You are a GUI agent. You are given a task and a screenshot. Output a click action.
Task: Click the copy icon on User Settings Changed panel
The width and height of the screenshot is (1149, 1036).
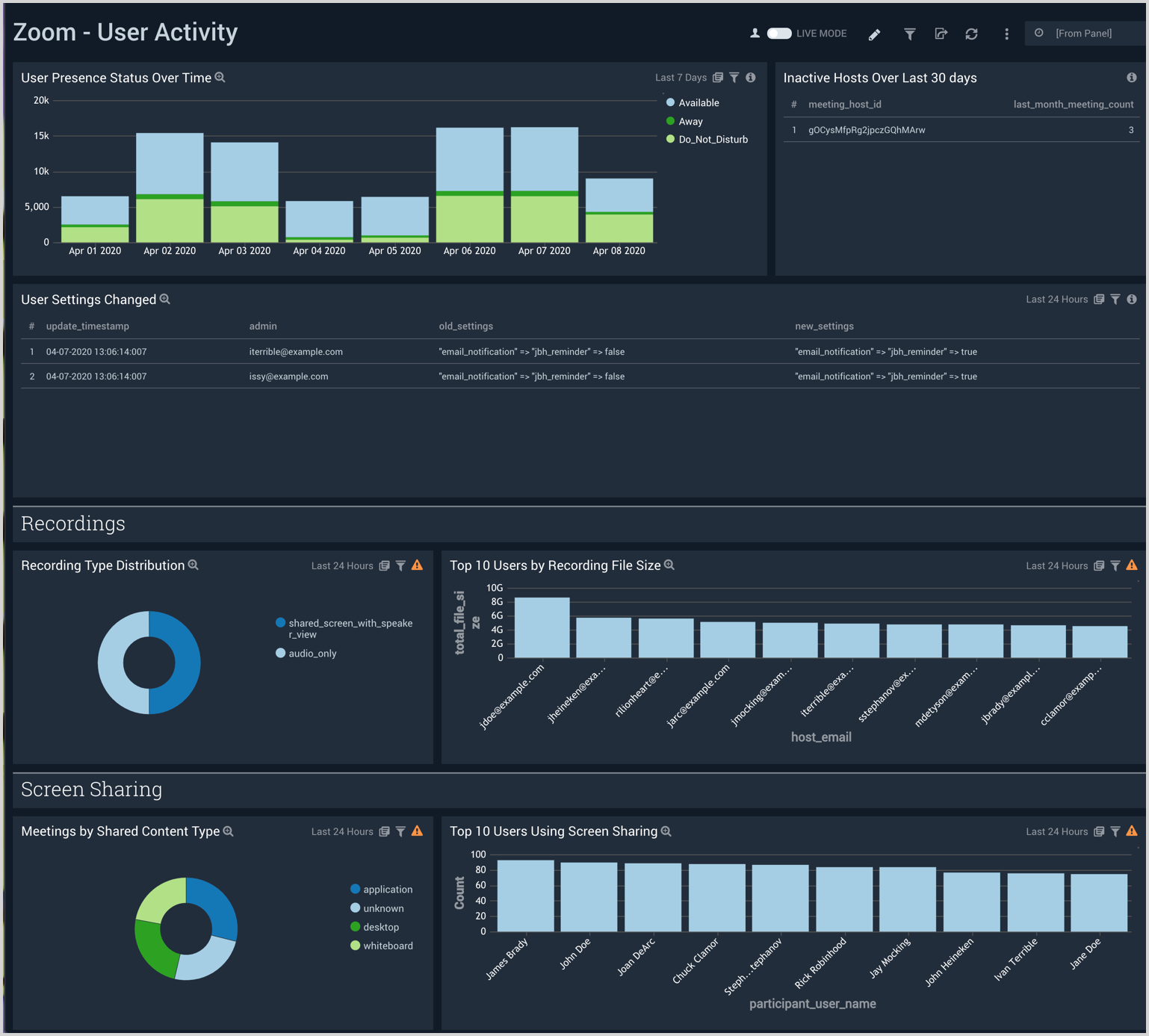[x=1099, y=299]
